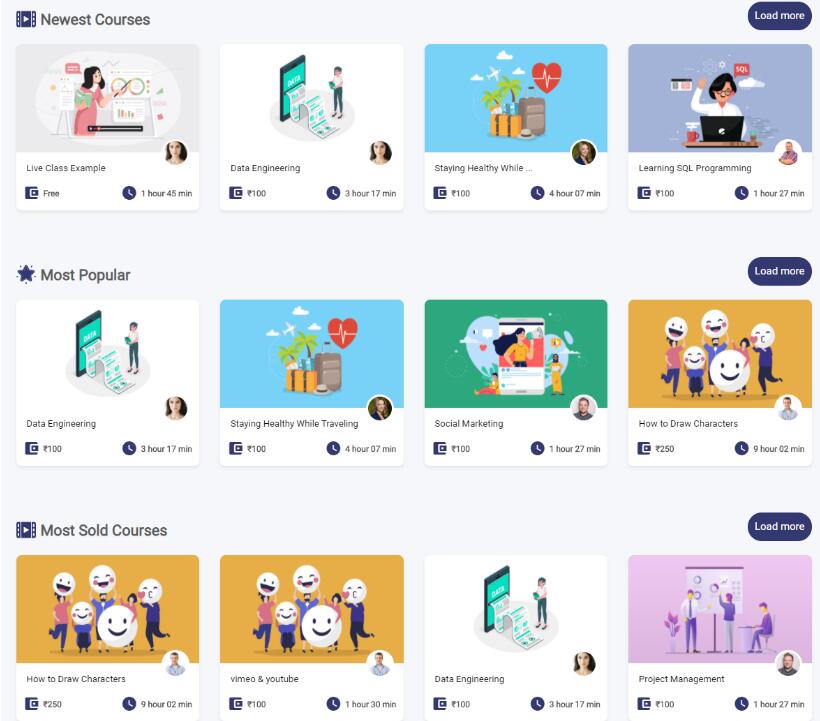
Task: Load more Most Popular courses
Action: click(x=779, y=271)
